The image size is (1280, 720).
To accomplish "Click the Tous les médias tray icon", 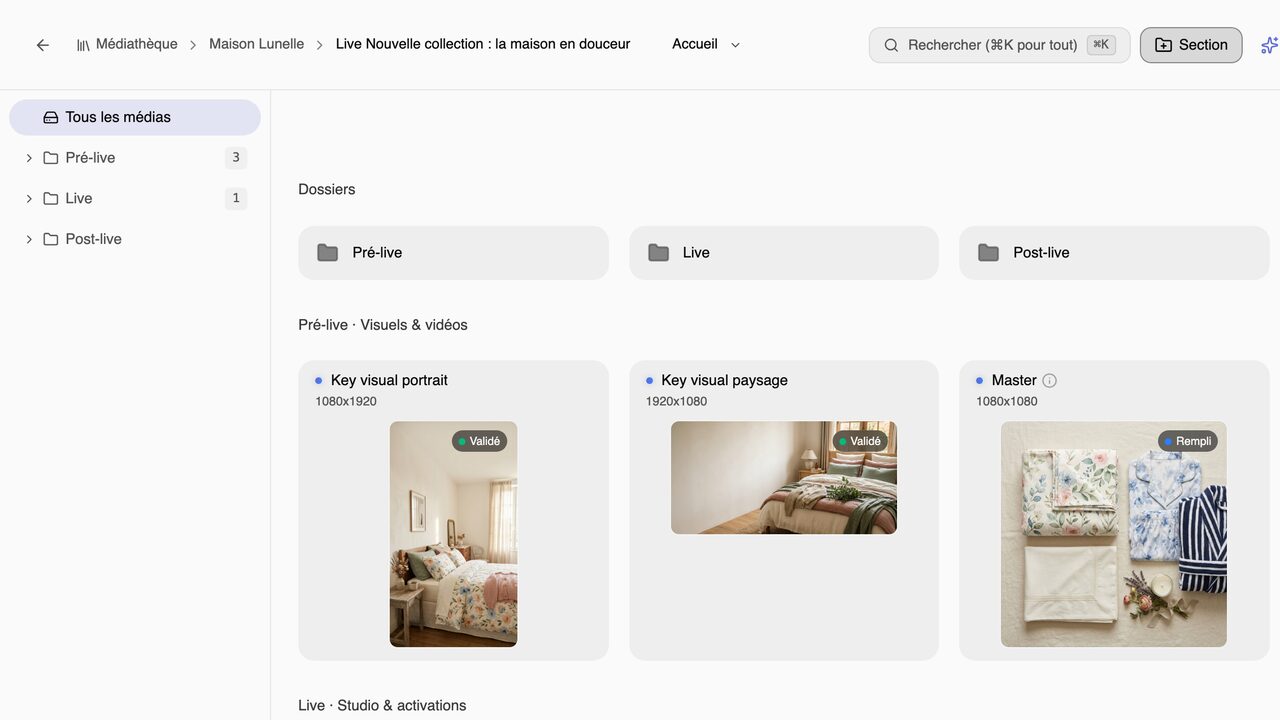I will 51,117.
